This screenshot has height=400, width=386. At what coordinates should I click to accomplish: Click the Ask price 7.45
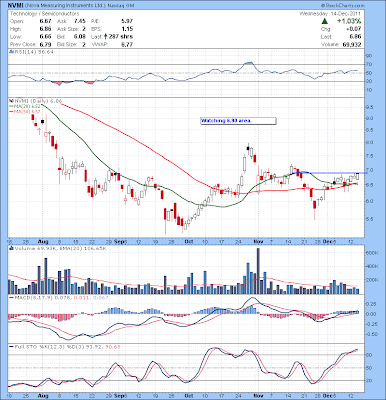(x=79, y=21)
